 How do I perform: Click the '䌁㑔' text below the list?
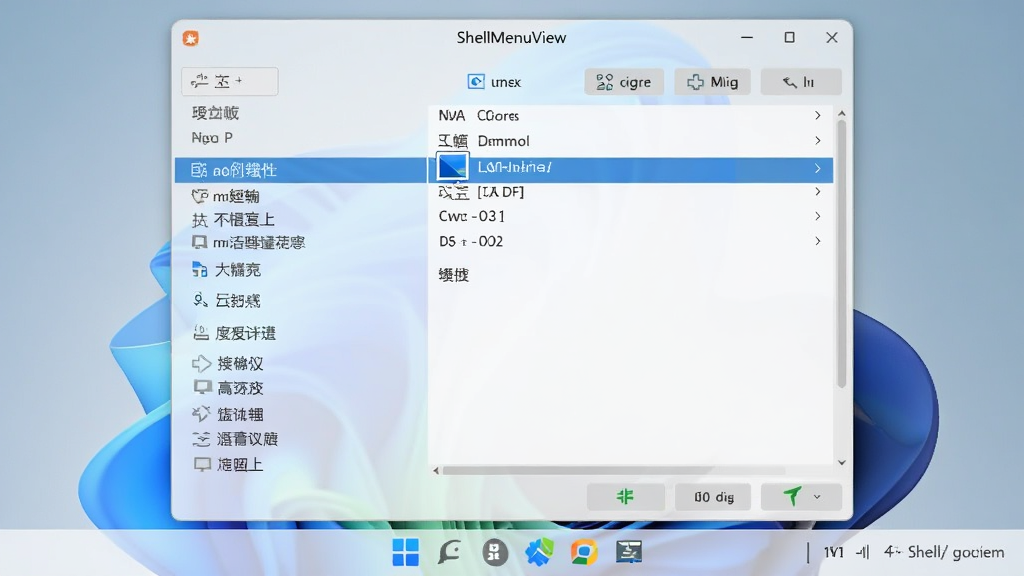453,275
